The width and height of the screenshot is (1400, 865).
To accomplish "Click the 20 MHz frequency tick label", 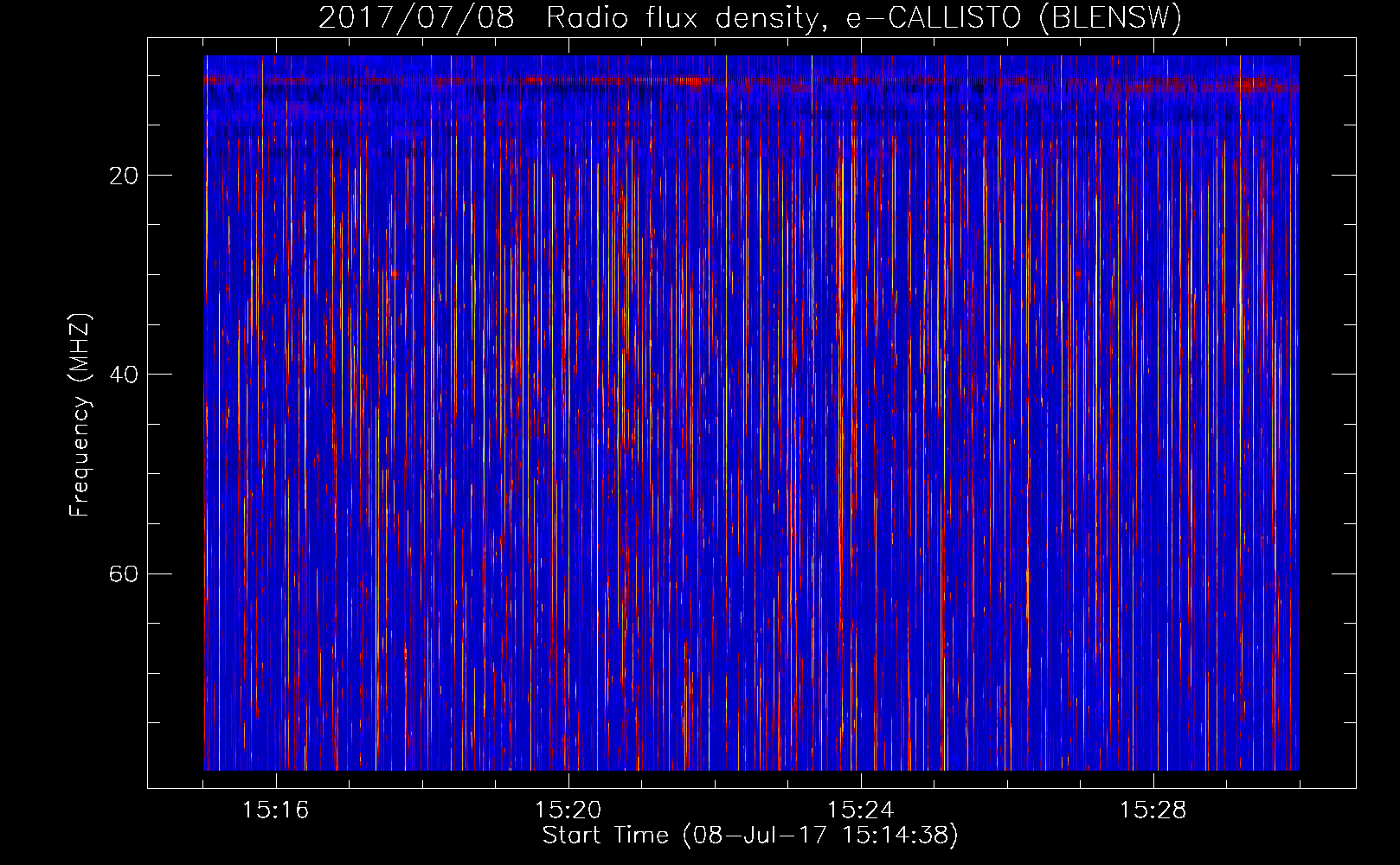I will pyautogui.click(x=124, y=176).
